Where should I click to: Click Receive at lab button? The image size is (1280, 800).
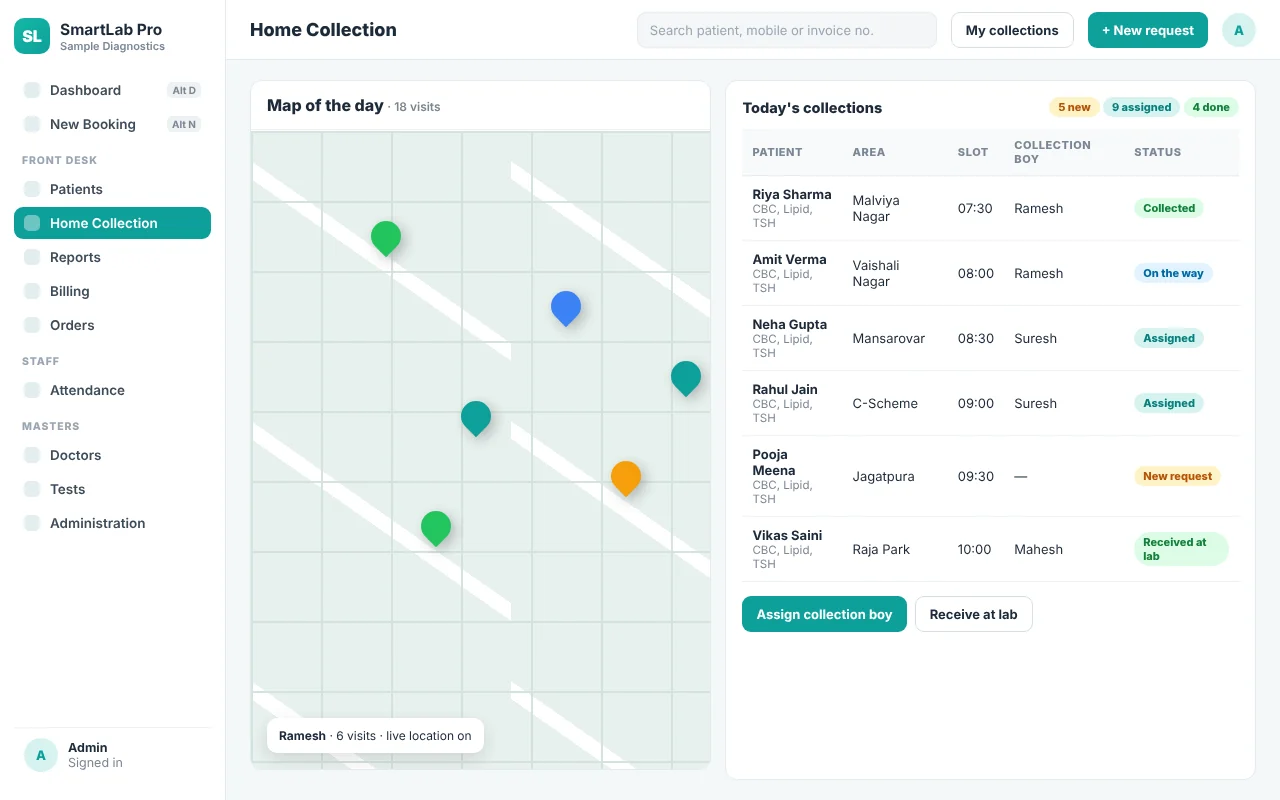coord(973,614)
